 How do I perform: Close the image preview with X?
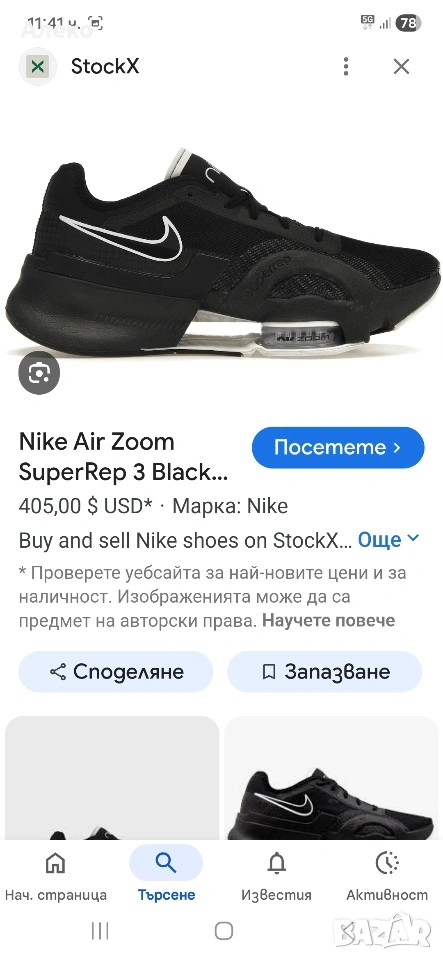(401, 66)
